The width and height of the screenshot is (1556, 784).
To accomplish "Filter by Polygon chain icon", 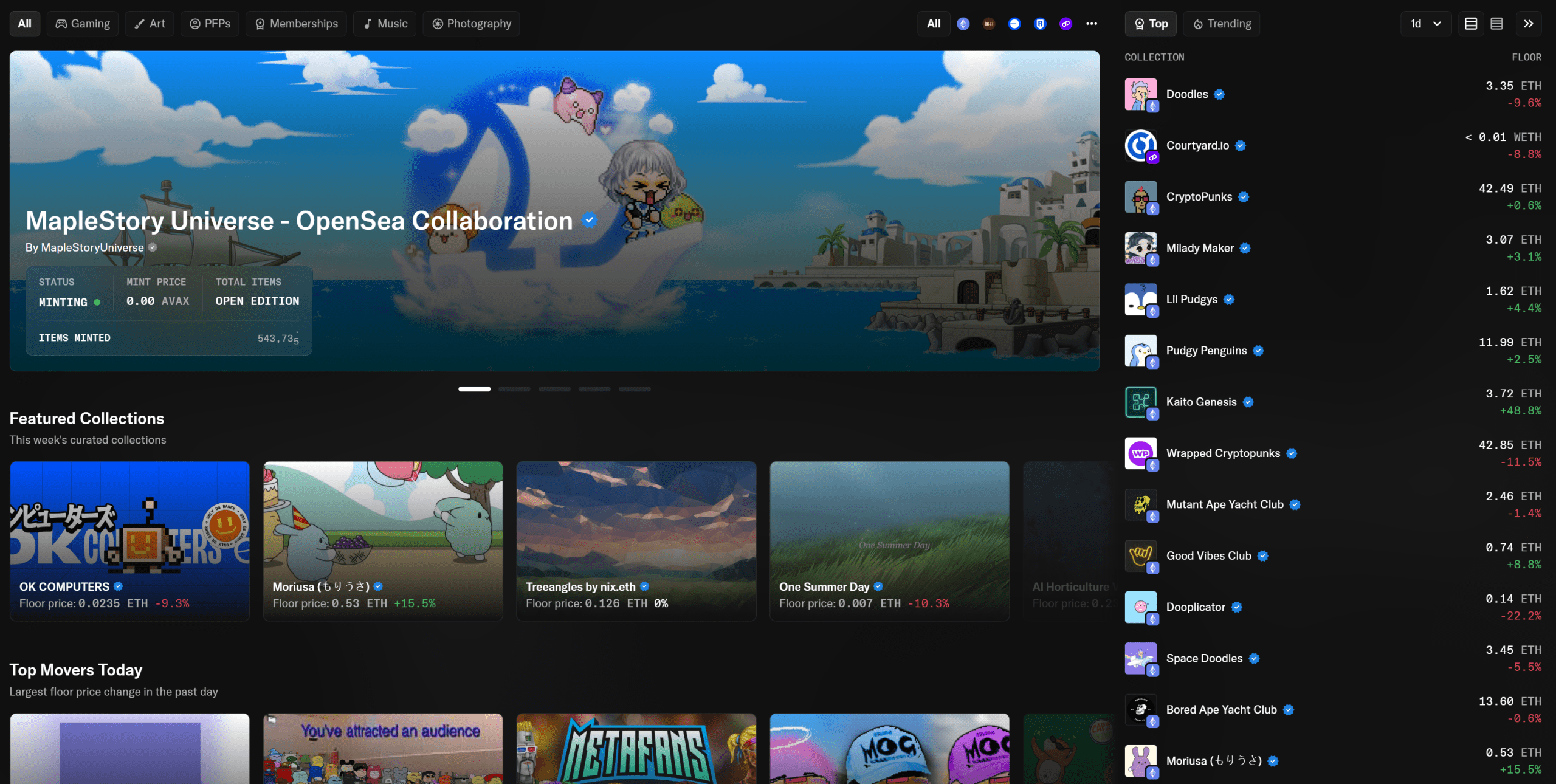I will click(x=1065, y=24).
